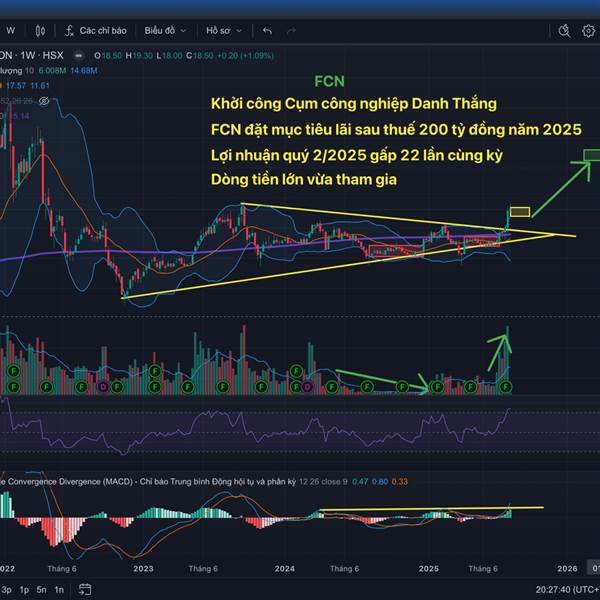600x600 pixels.
Task: Click the upper F marker just after 2023
Action: click(x=155, y=371)
